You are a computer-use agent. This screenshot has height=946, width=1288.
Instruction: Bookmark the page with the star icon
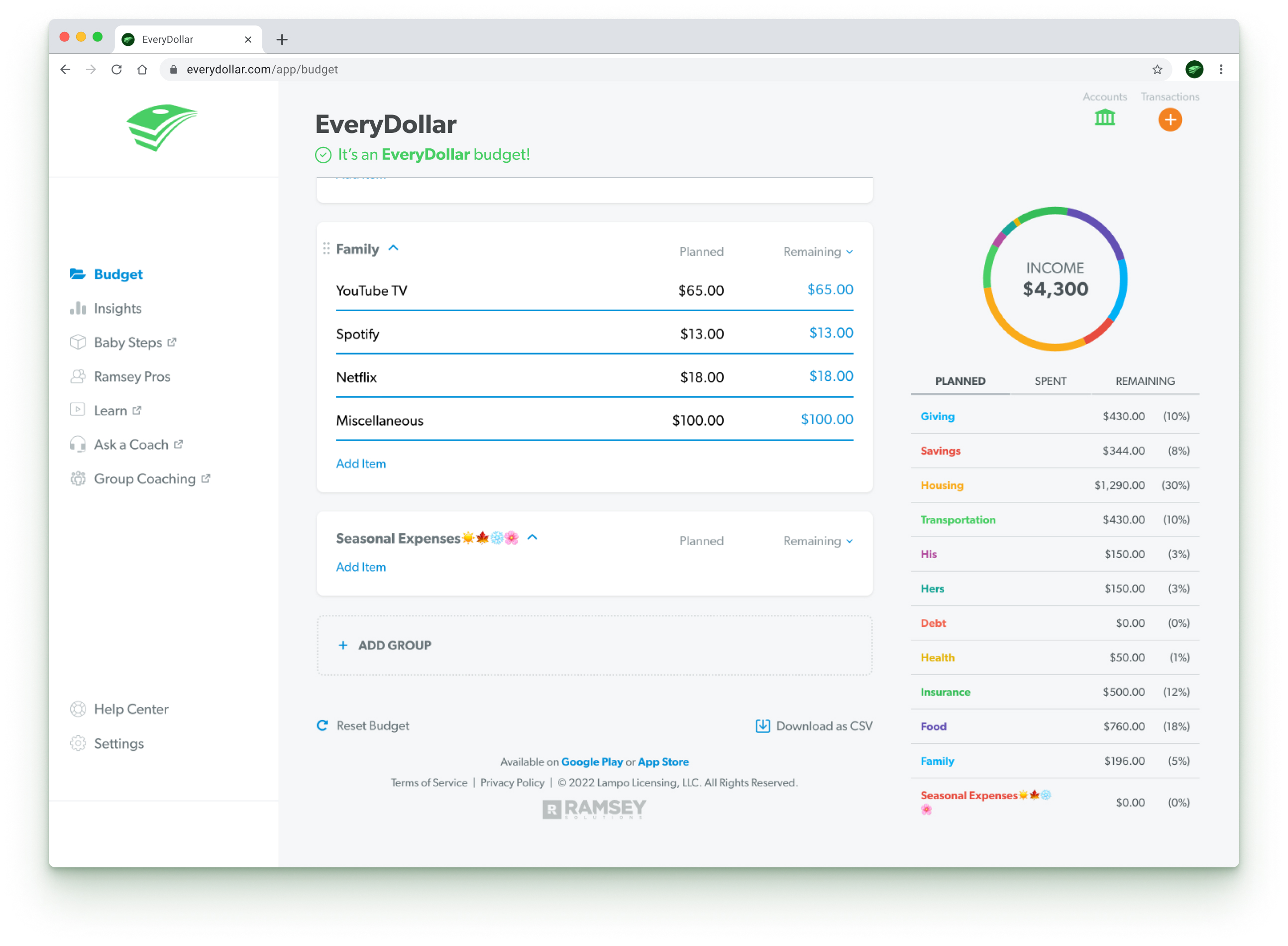[1157, 69]
